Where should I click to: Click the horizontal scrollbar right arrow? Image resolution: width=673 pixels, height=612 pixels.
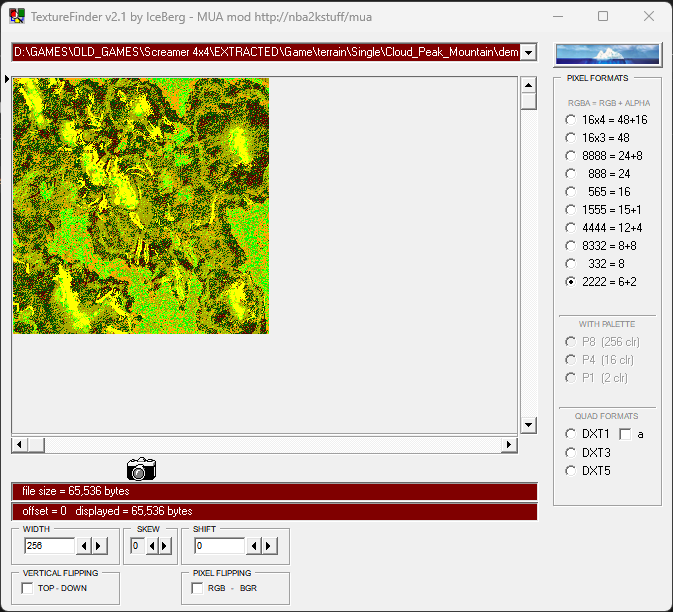click(x=509, y=444)
